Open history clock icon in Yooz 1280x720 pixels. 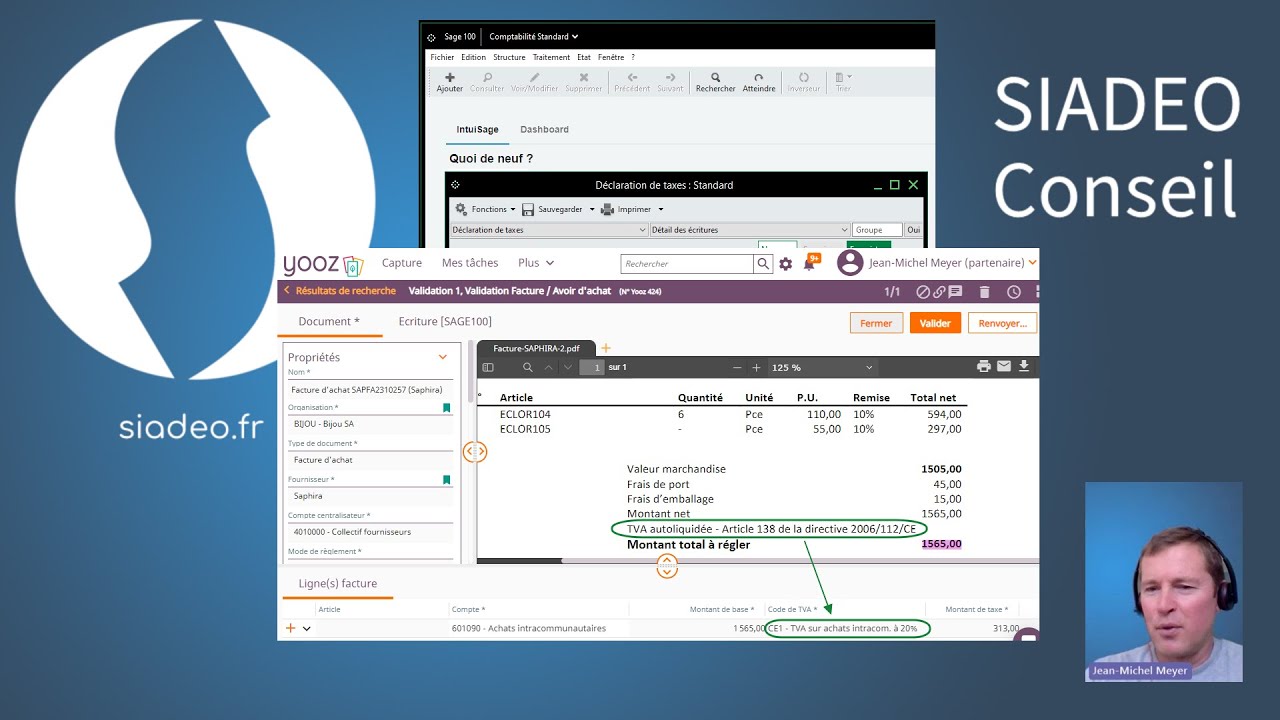(x=1014, y=292)
